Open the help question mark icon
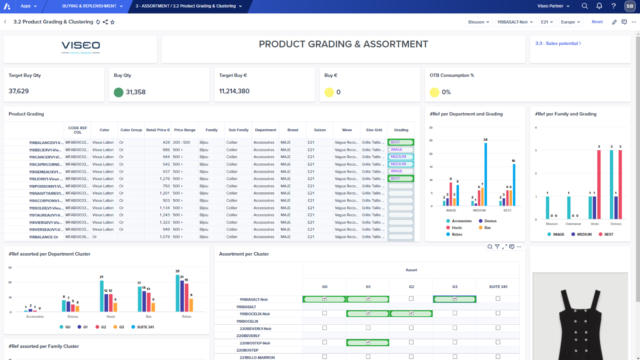Viewport: 640px width, 360px height. click(x=613, y=6)
